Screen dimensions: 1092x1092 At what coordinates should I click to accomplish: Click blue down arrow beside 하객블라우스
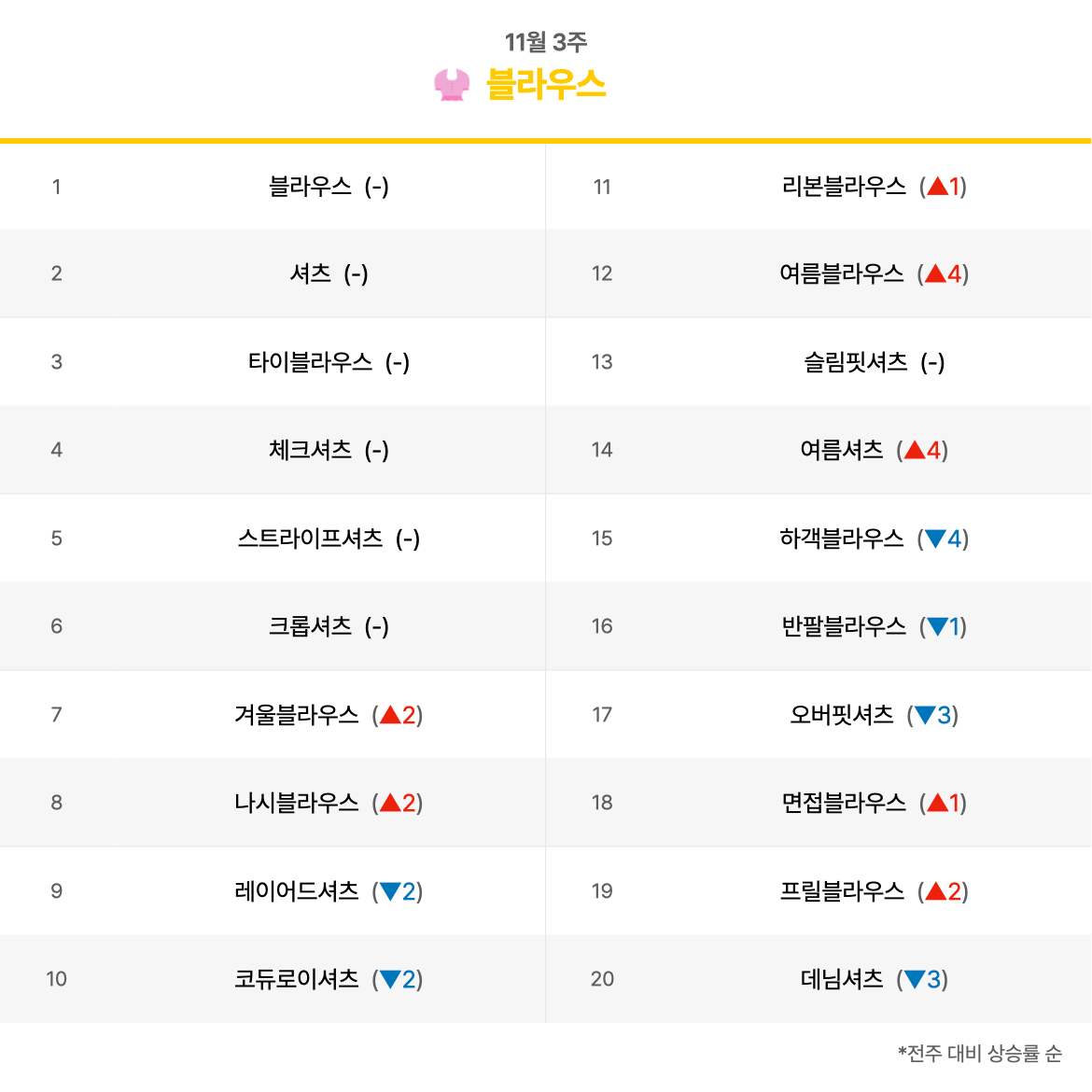pos(935,539)
